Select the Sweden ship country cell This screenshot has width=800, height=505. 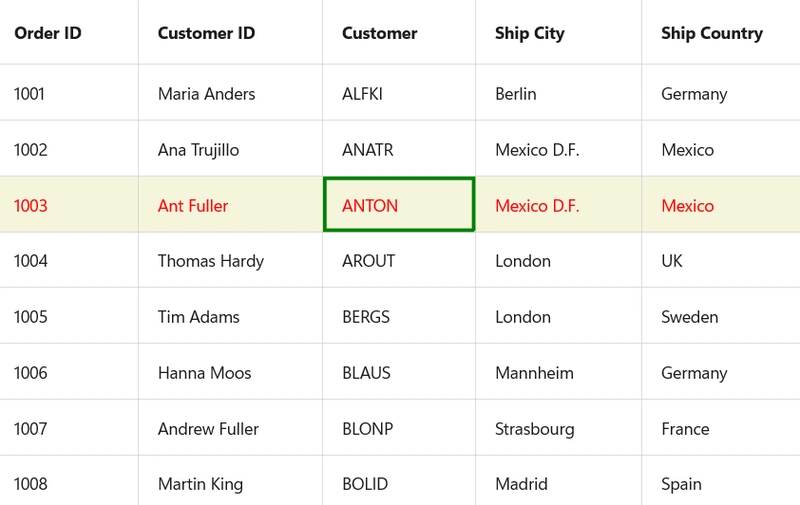pyautogui.click(x=721, y=316)
